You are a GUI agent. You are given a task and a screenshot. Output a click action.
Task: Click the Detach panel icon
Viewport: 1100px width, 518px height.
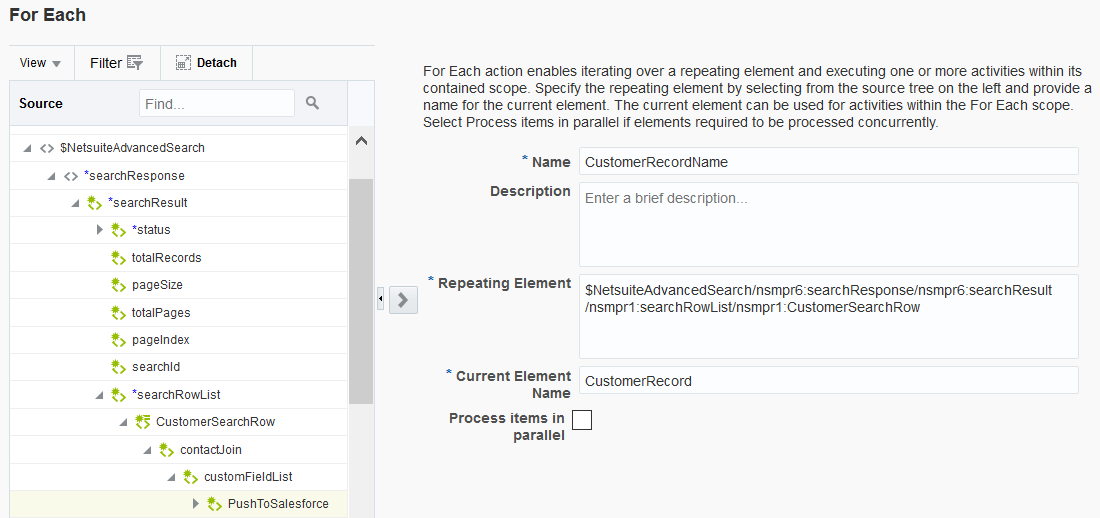pyautogui.click(x=183, y=63)
